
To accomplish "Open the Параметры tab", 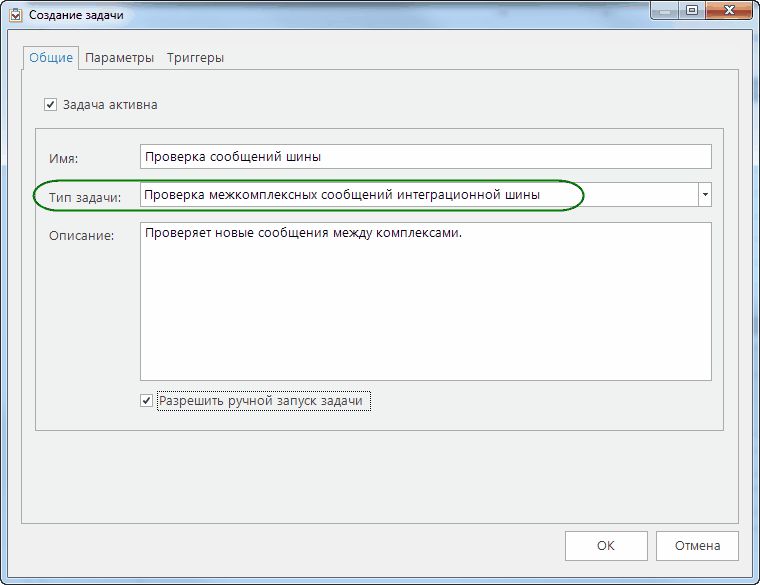I will (119, 58).
